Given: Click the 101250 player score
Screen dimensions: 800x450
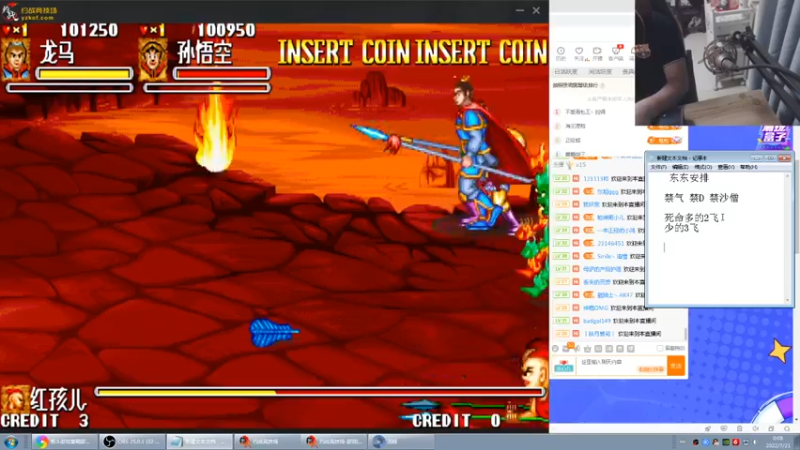Looking at the screenshot, I should [89, 30].
